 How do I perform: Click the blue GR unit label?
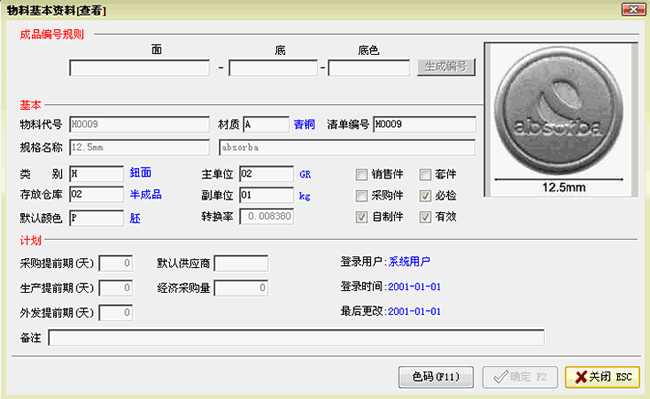point(305,174)
